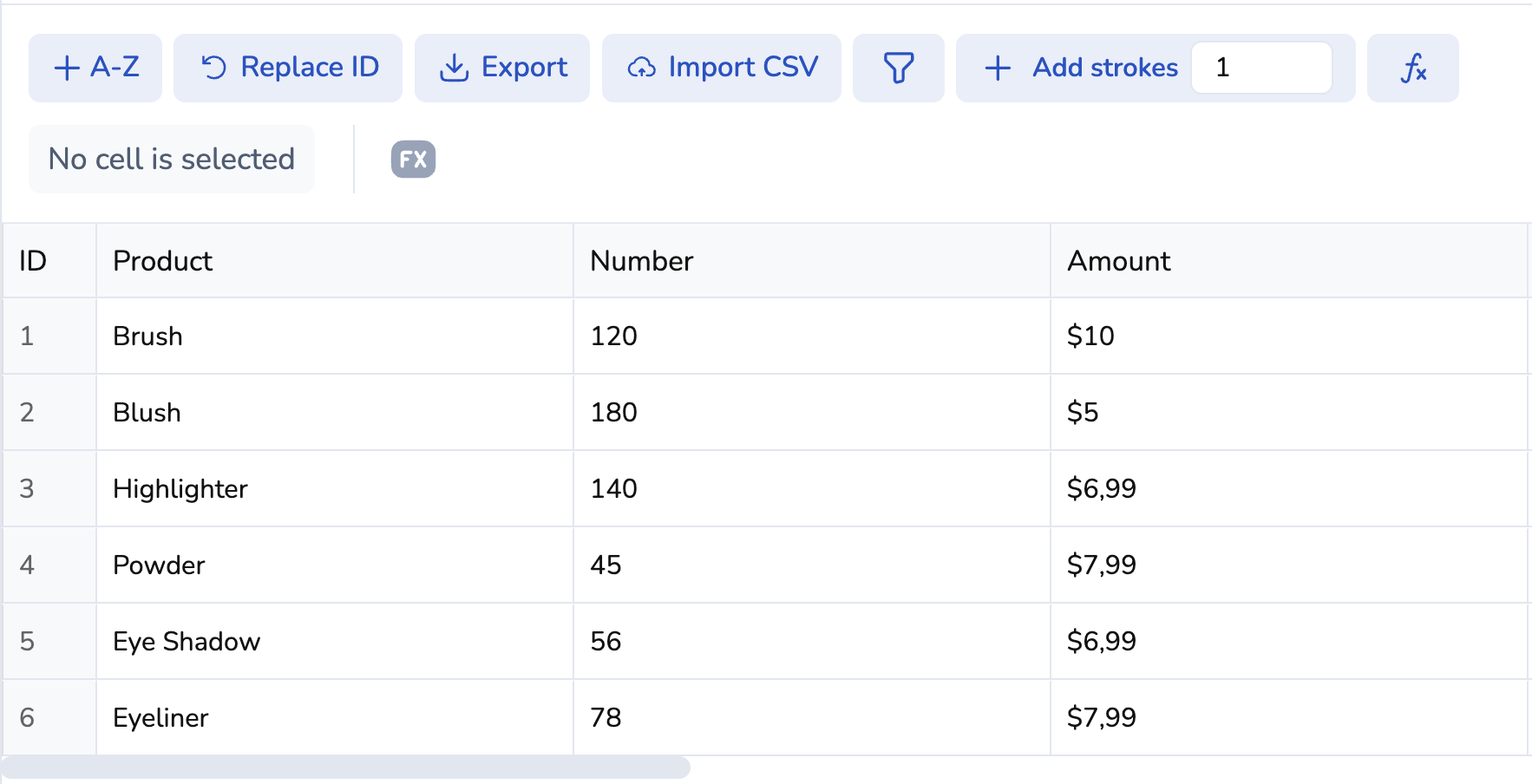The image size is (1532, 784).
Task: Select the Brush amount cell $10
Action: coord(1288,336)
